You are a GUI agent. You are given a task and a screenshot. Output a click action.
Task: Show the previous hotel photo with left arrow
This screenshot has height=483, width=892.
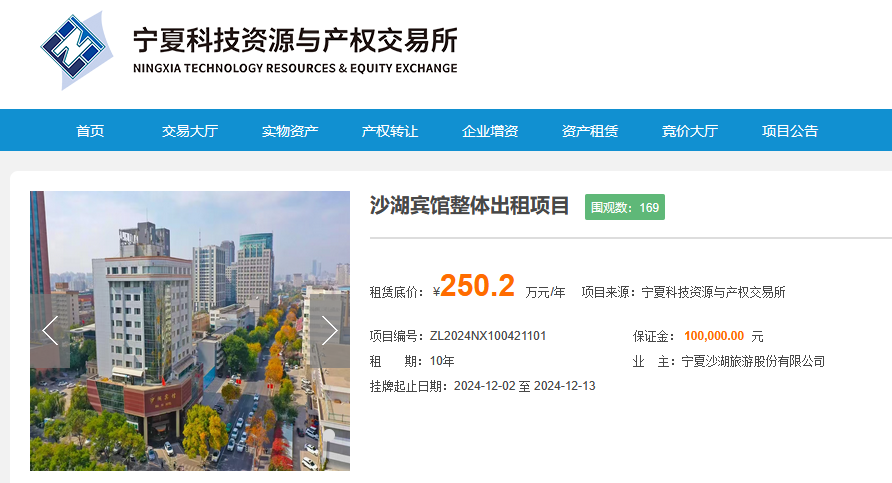tap(50, 330)
